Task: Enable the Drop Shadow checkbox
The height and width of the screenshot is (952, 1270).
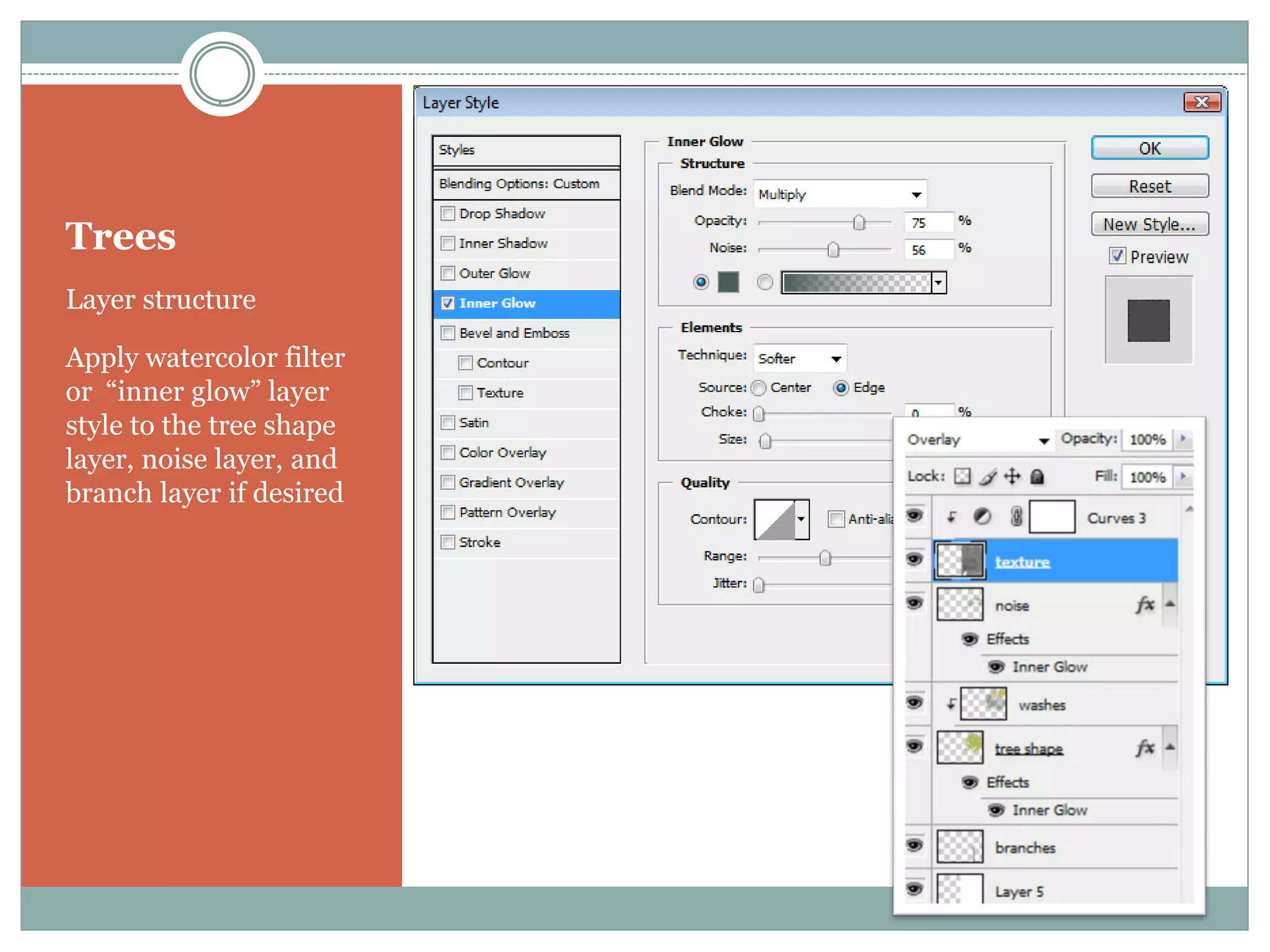Action: click(448, 214)
